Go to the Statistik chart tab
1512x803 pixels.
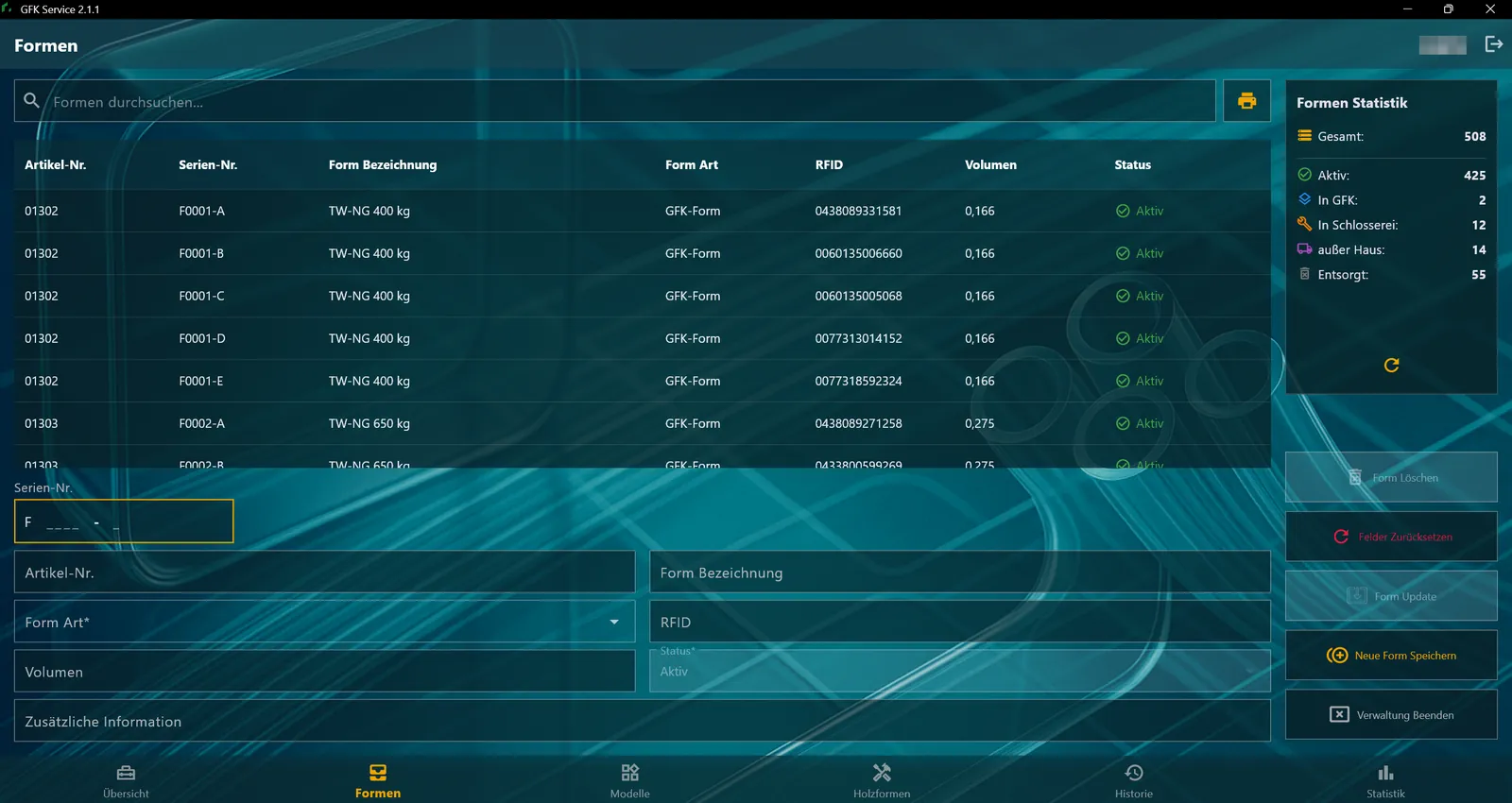click(x=1385, y=781)
